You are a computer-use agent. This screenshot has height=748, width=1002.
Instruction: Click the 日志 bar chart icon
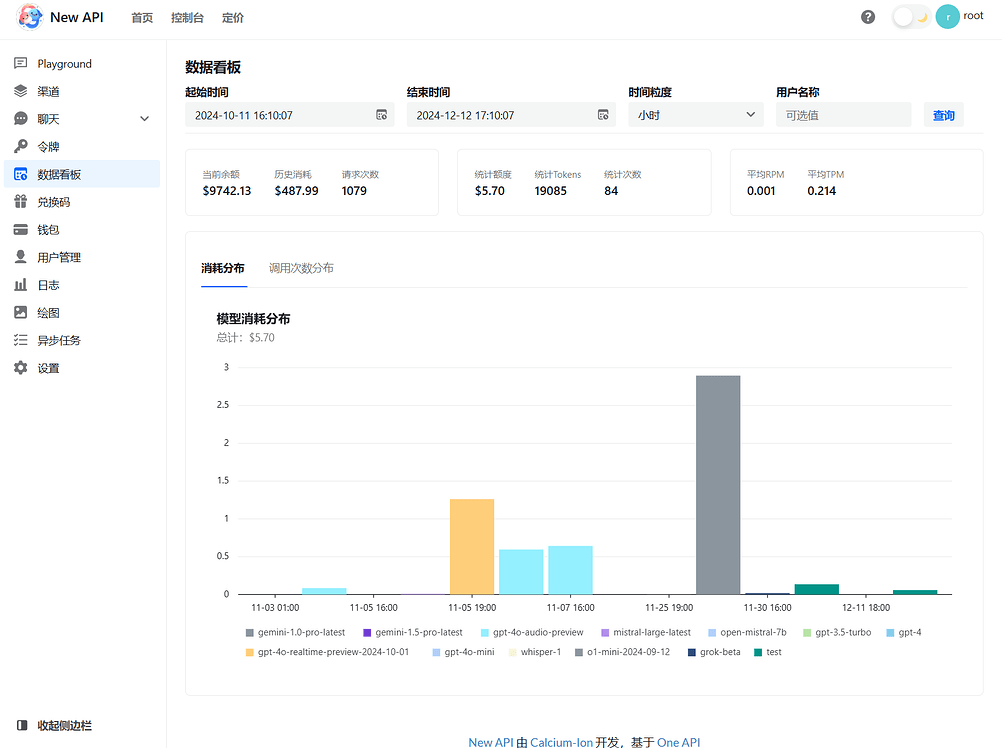(20, 285)
